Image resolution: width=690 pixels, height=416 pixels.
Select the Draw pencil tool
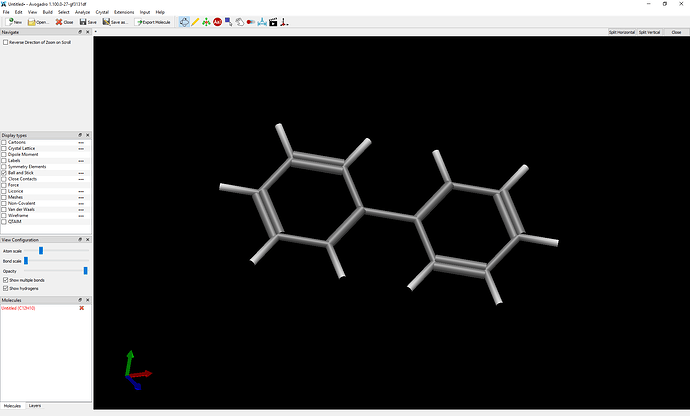click(195, 22)
